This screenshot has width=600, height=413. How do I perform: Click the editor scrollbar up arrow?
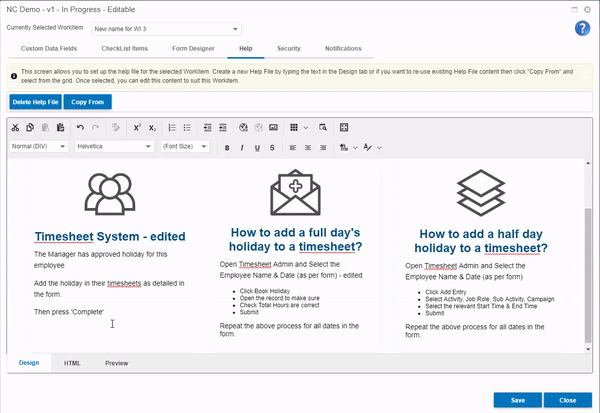(588, 163)
